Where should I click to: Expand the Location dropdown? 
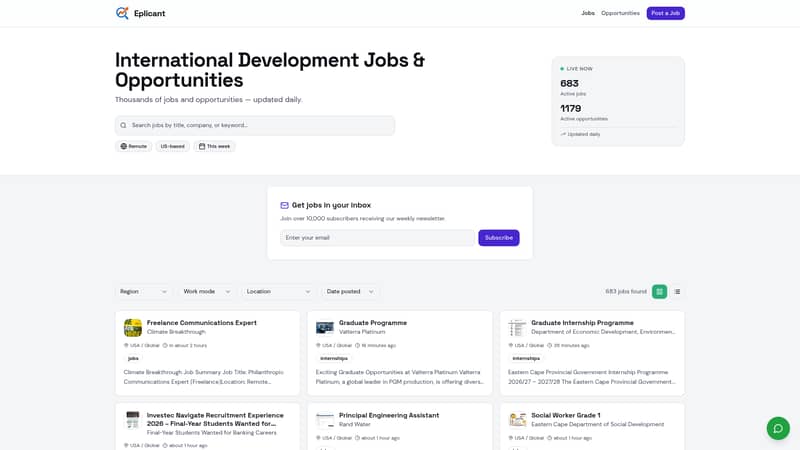click(278, 291)
